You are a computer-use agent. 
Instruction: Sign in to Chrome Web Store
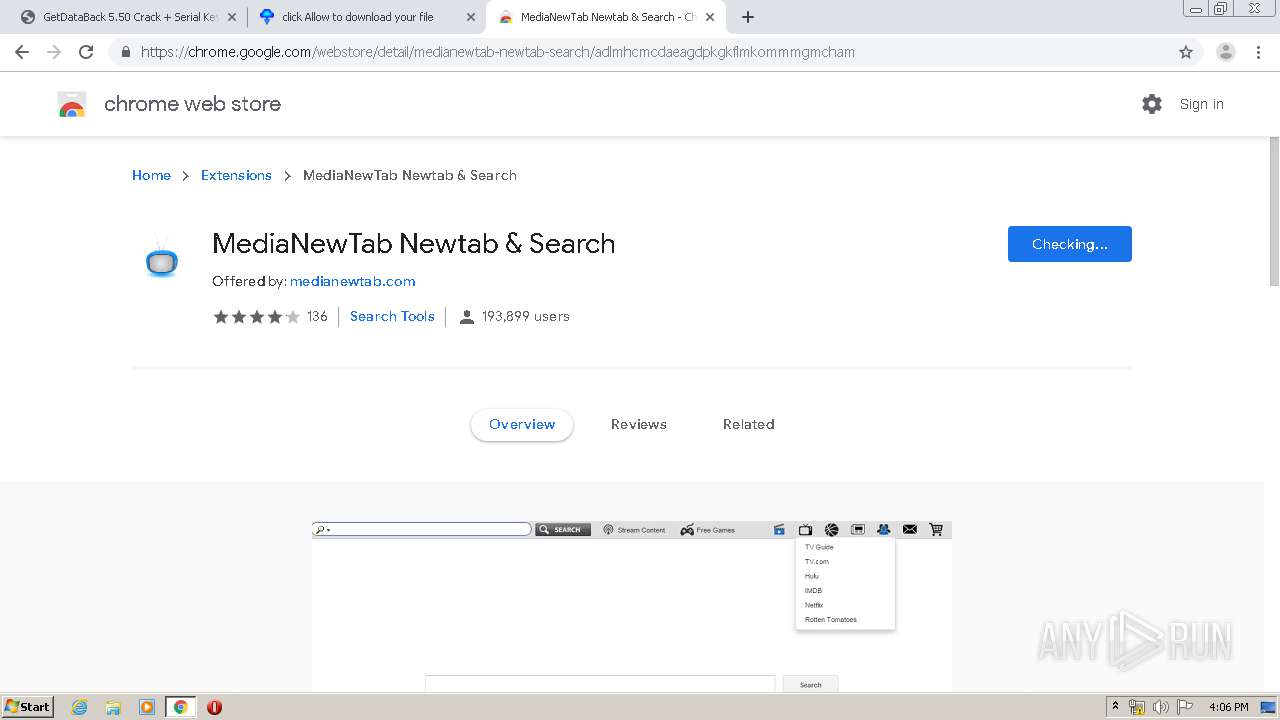(x=1201, y=104)
